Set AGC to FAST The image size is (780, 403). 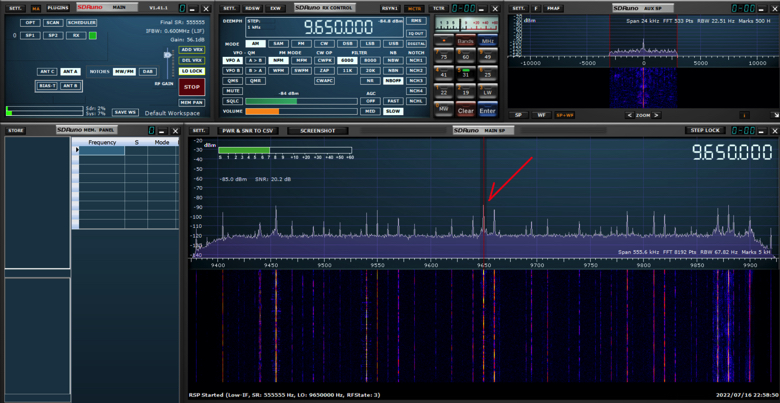point(393,101)
